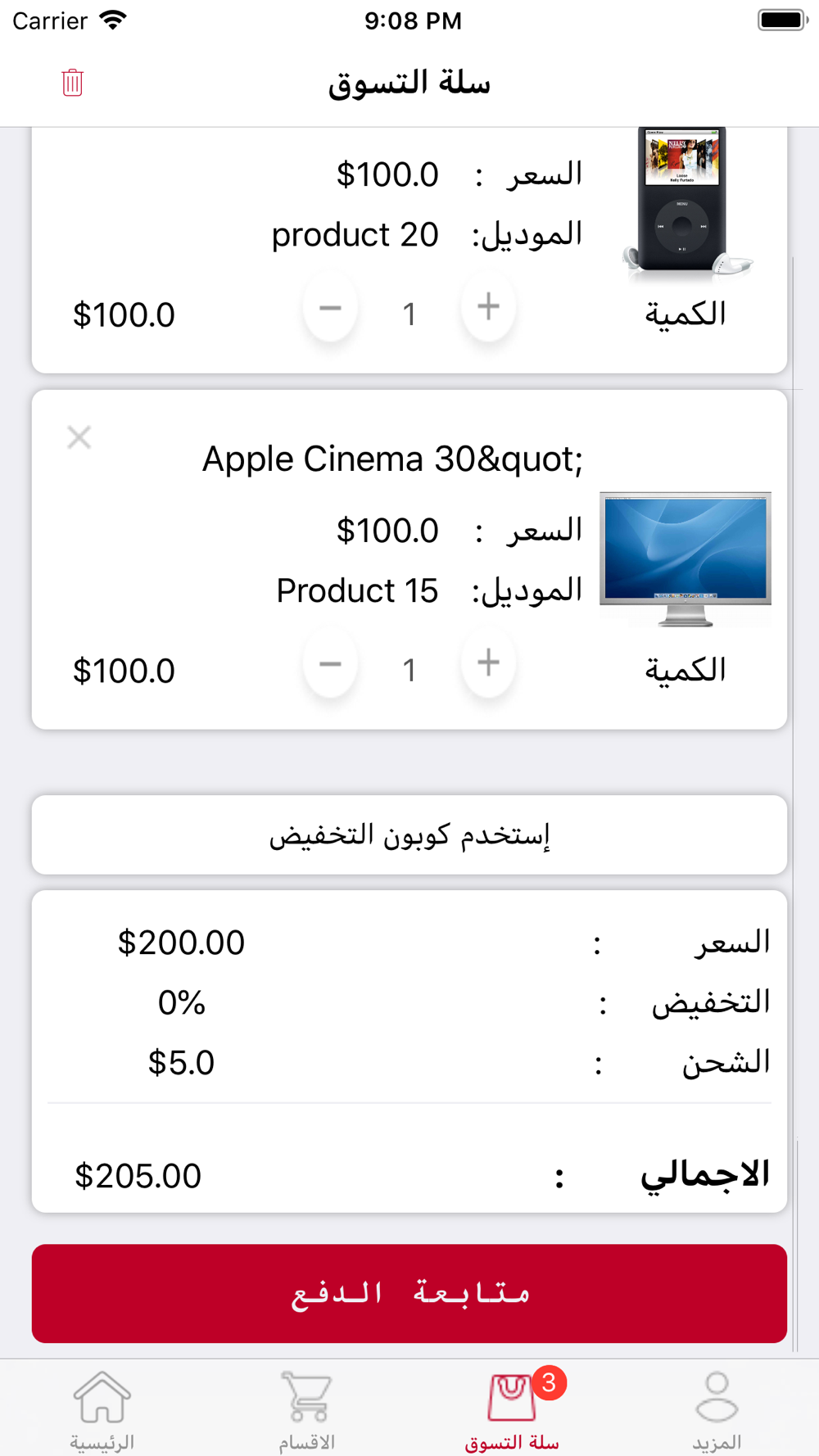Open the Apple Cinema display thumbnail
The image size is (819, 1456).
685,558
